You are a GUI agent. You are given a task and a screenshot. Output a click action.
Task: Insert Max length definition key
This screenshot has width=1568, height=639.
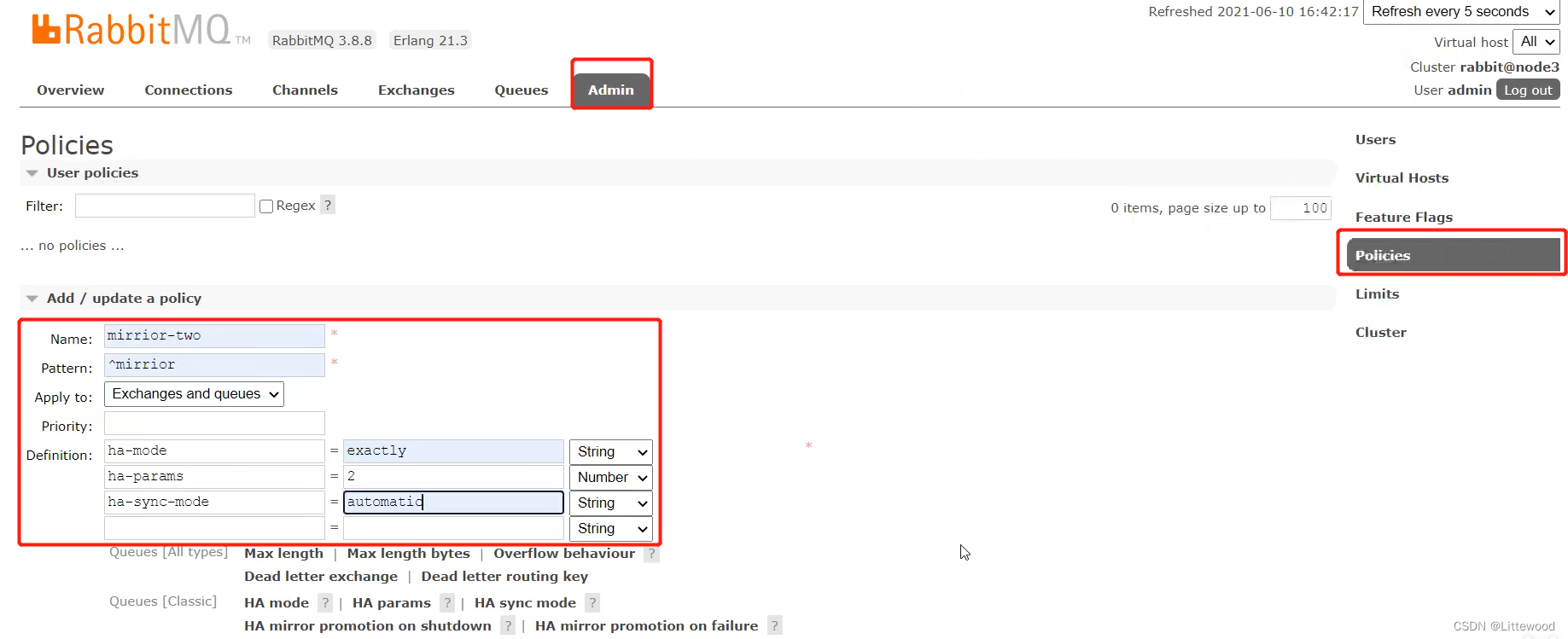[x=283, y=554]
